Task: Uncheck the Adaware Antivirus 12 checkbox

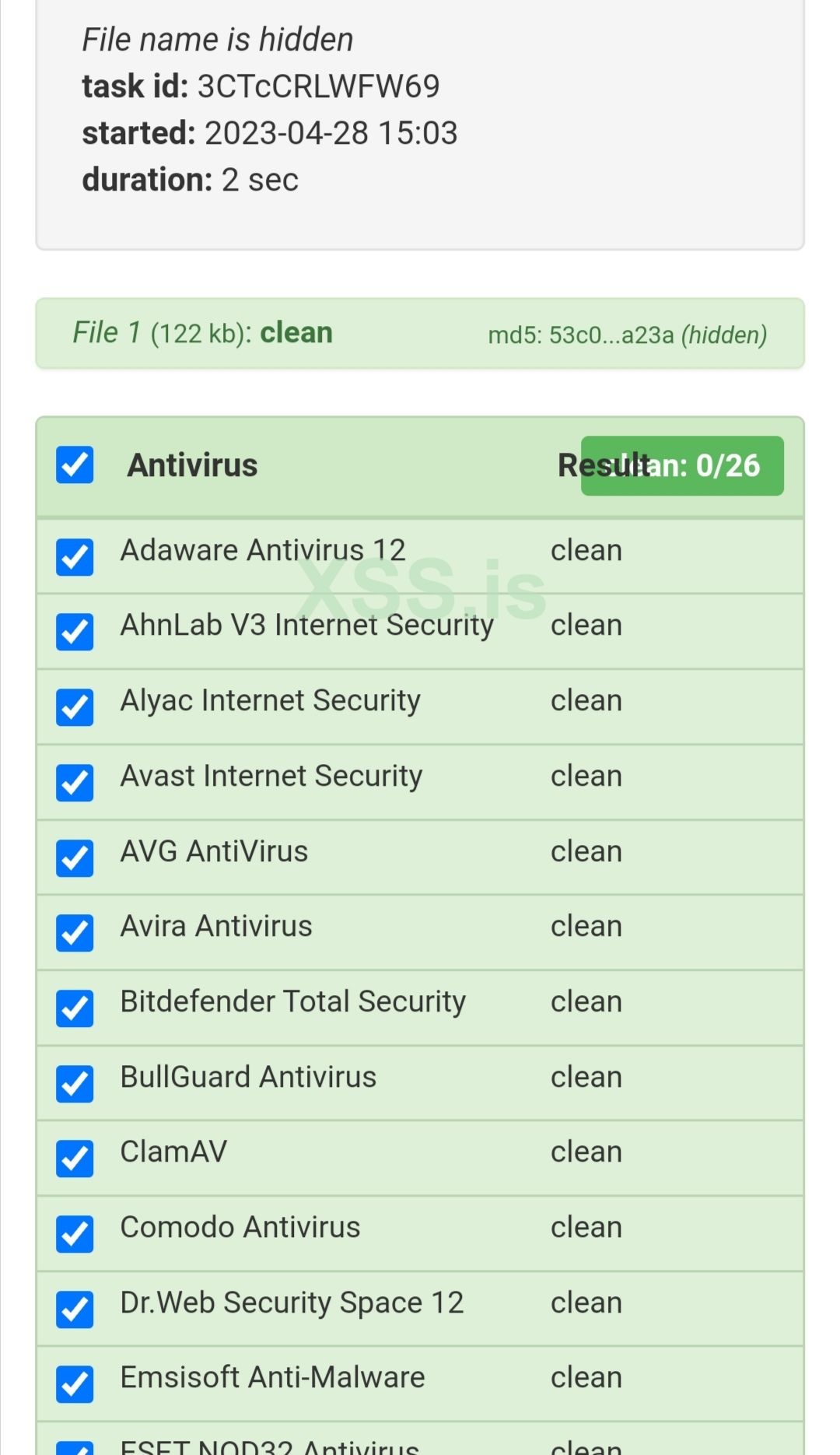Action: click(x=75, y=557)
